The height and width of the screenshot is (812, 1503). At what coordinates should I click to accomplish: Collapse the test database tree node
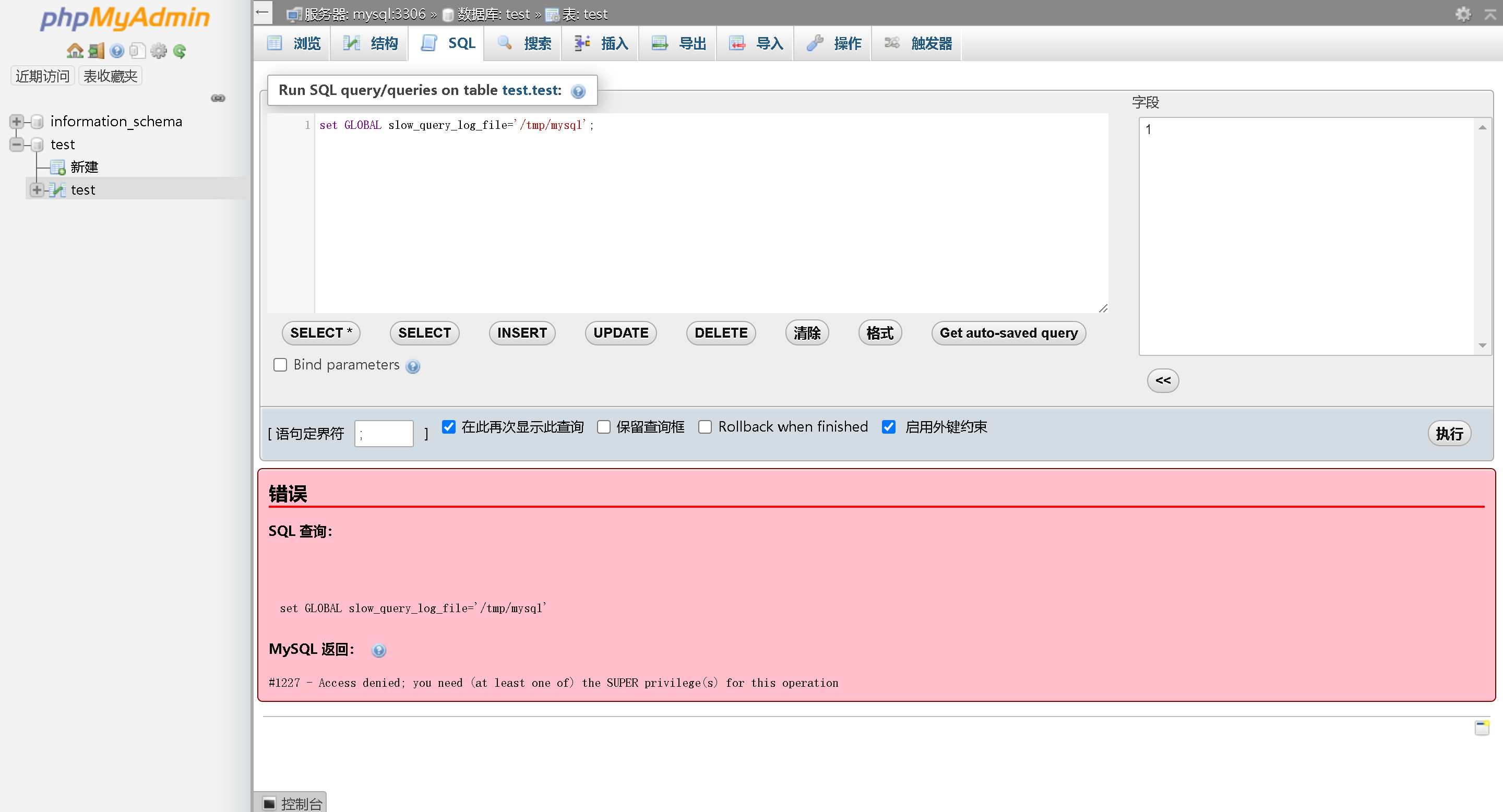[x=16, y=144]
